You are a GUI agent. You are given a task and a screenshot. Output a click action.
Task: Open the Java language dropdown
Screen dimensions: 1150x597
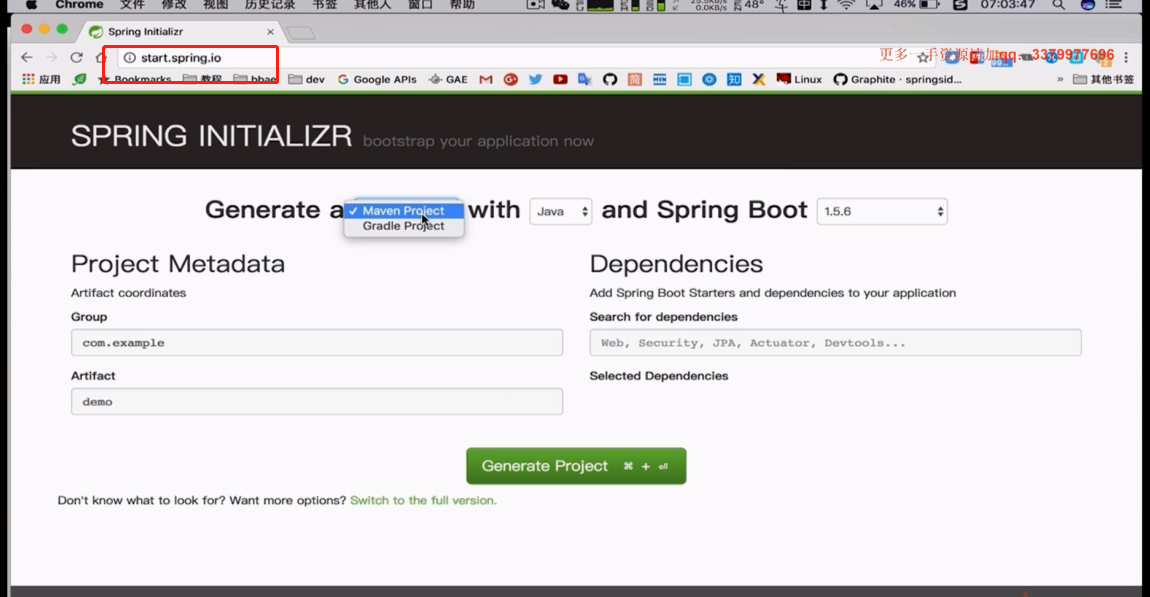[561, 211]
